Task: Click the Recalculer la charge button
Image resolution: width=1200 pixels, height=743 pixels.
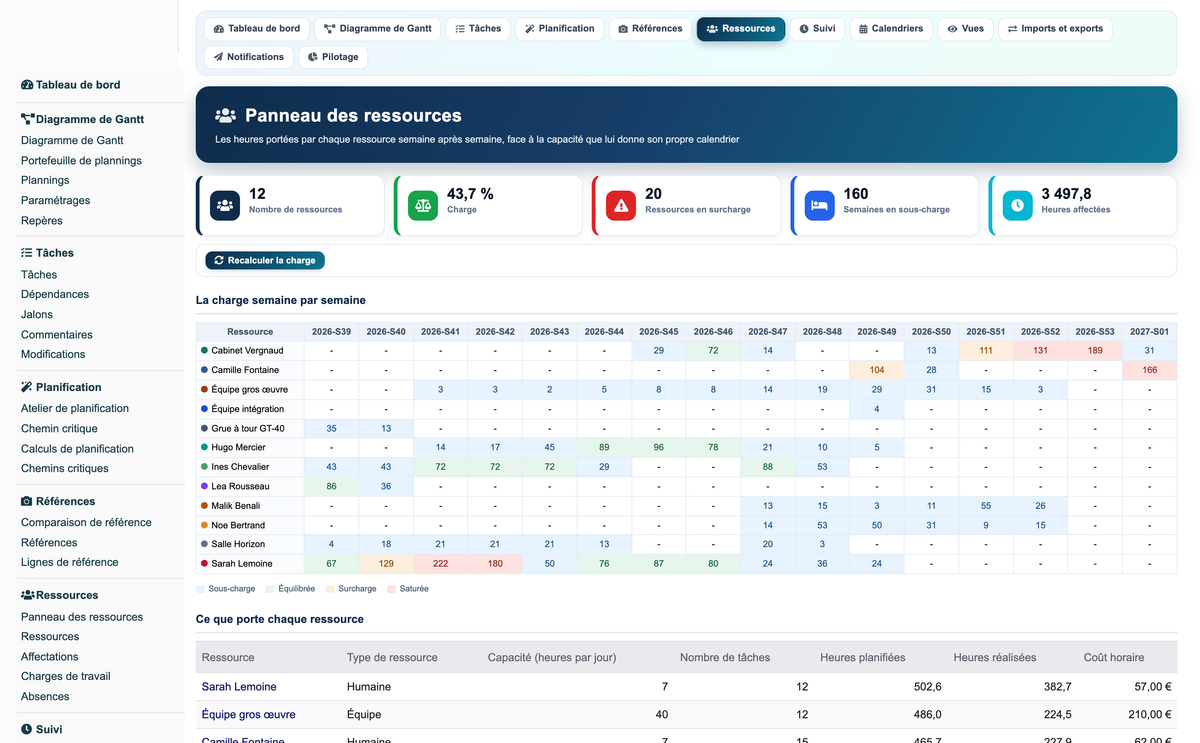Action: (265, 260)
